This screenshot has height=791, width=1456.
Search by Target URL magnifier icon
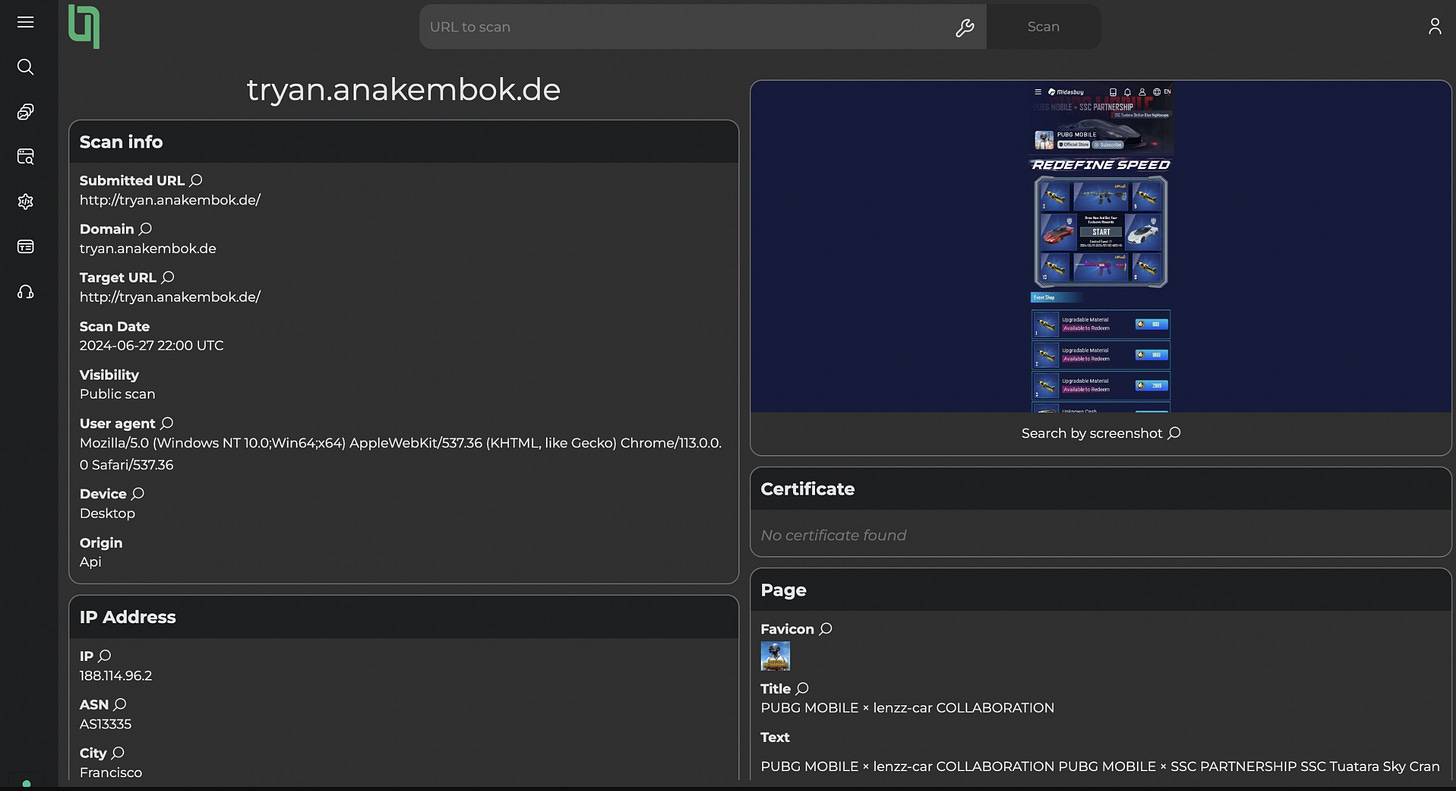click(168, 277)
